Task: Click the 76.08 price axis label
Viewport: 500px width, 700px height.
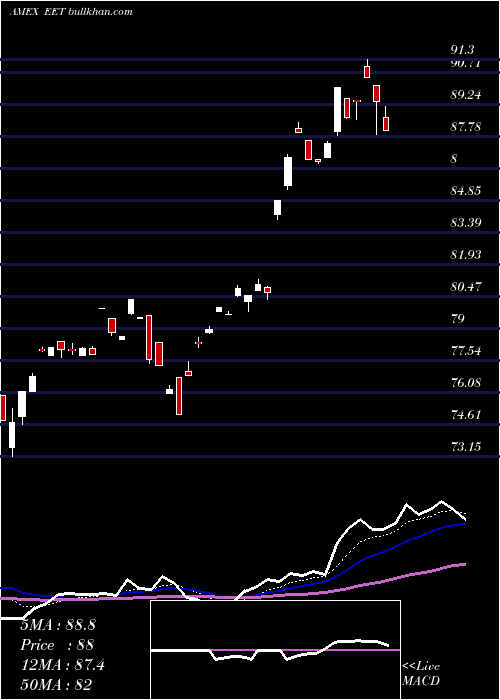Action: [x=466, y=383]
